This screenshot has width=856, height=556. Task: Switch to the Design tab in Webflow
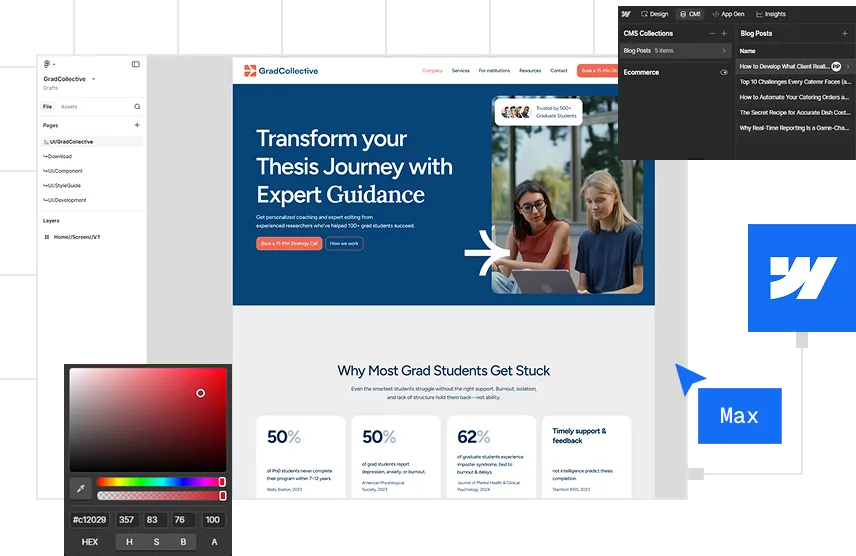654,14
